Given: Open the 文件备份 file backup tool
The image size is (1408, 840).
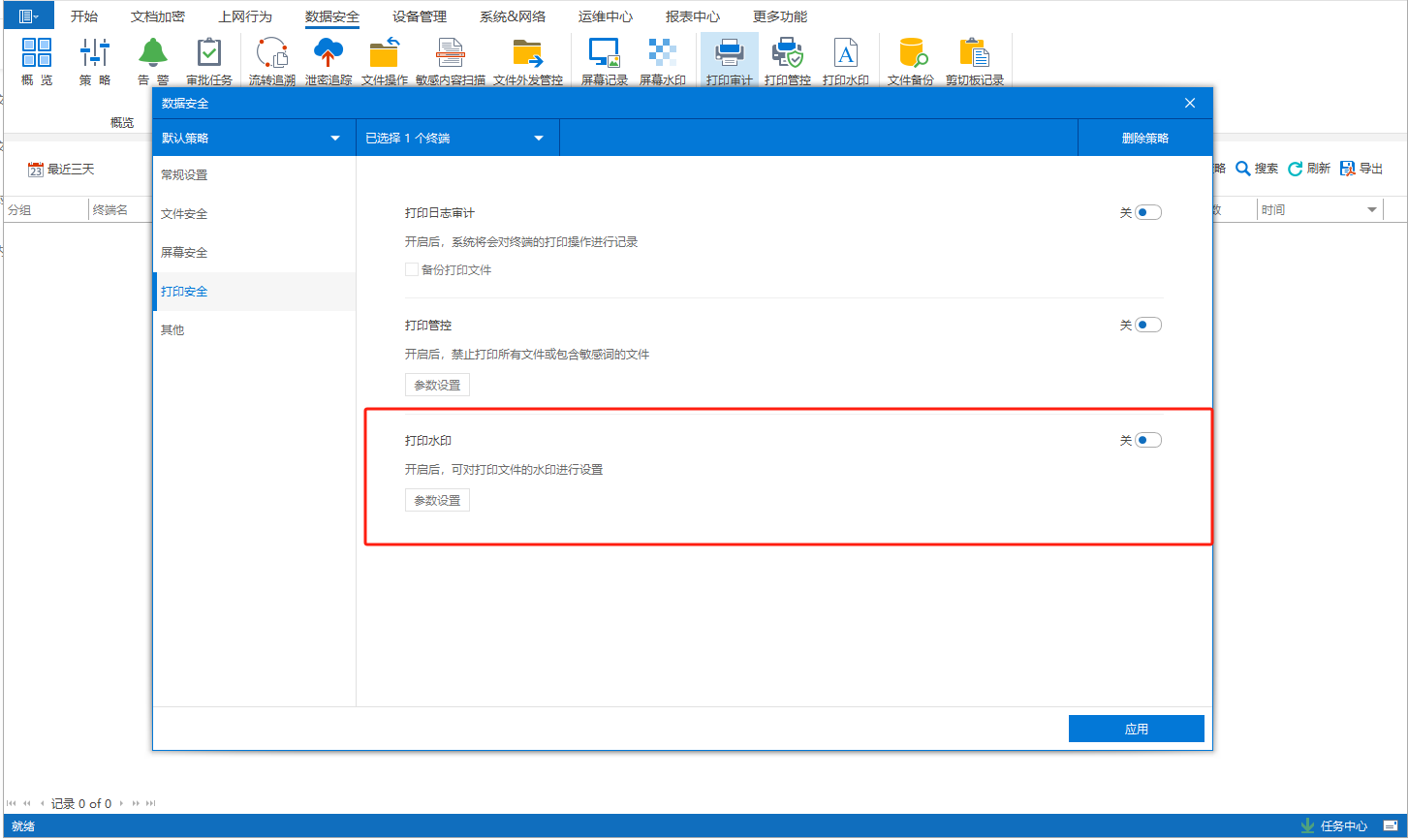Looking at the screenshot, I should 911,61.
